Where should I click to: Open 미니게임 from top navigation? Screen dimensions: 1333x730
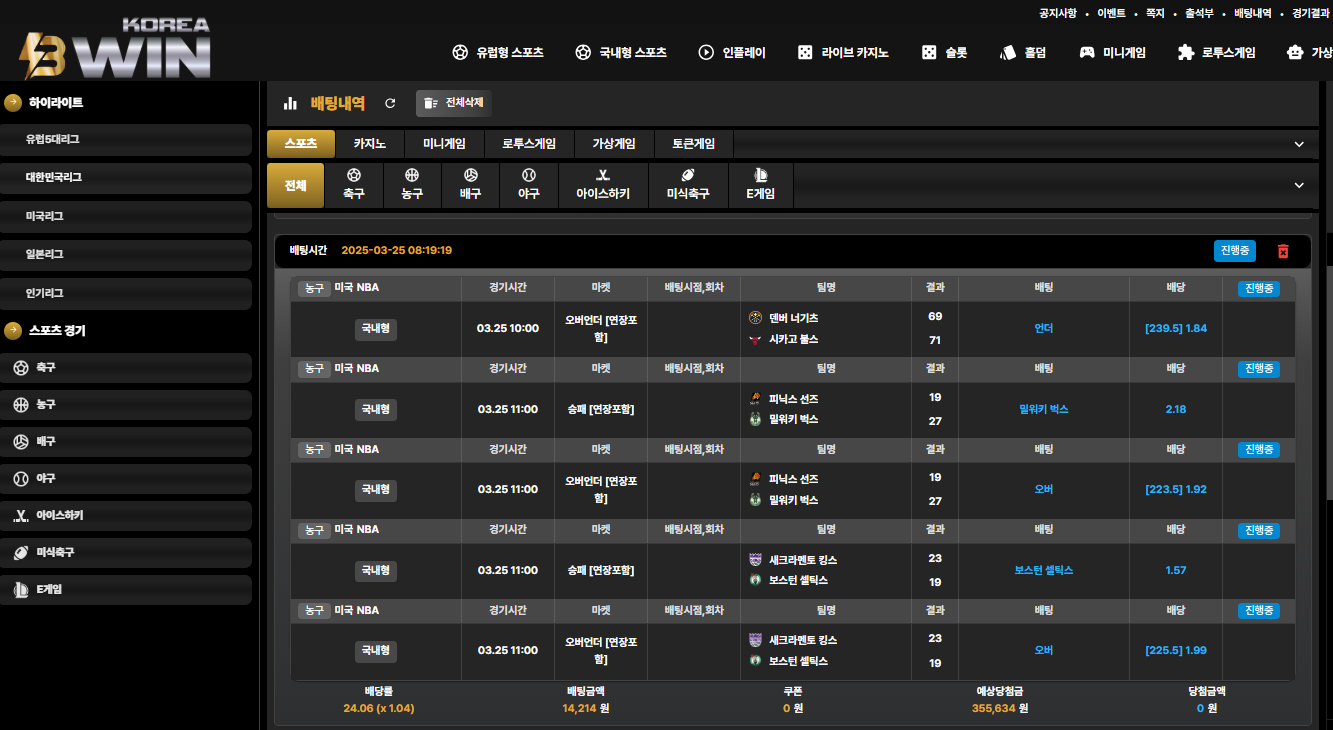coord(1112,53)
